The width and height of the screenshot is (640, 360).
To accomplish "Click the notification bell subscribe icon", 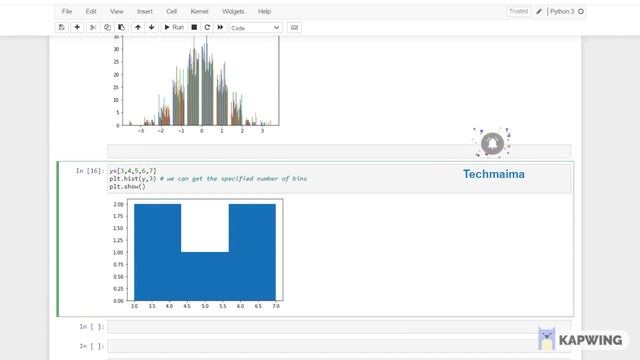I will pos(492,143).
